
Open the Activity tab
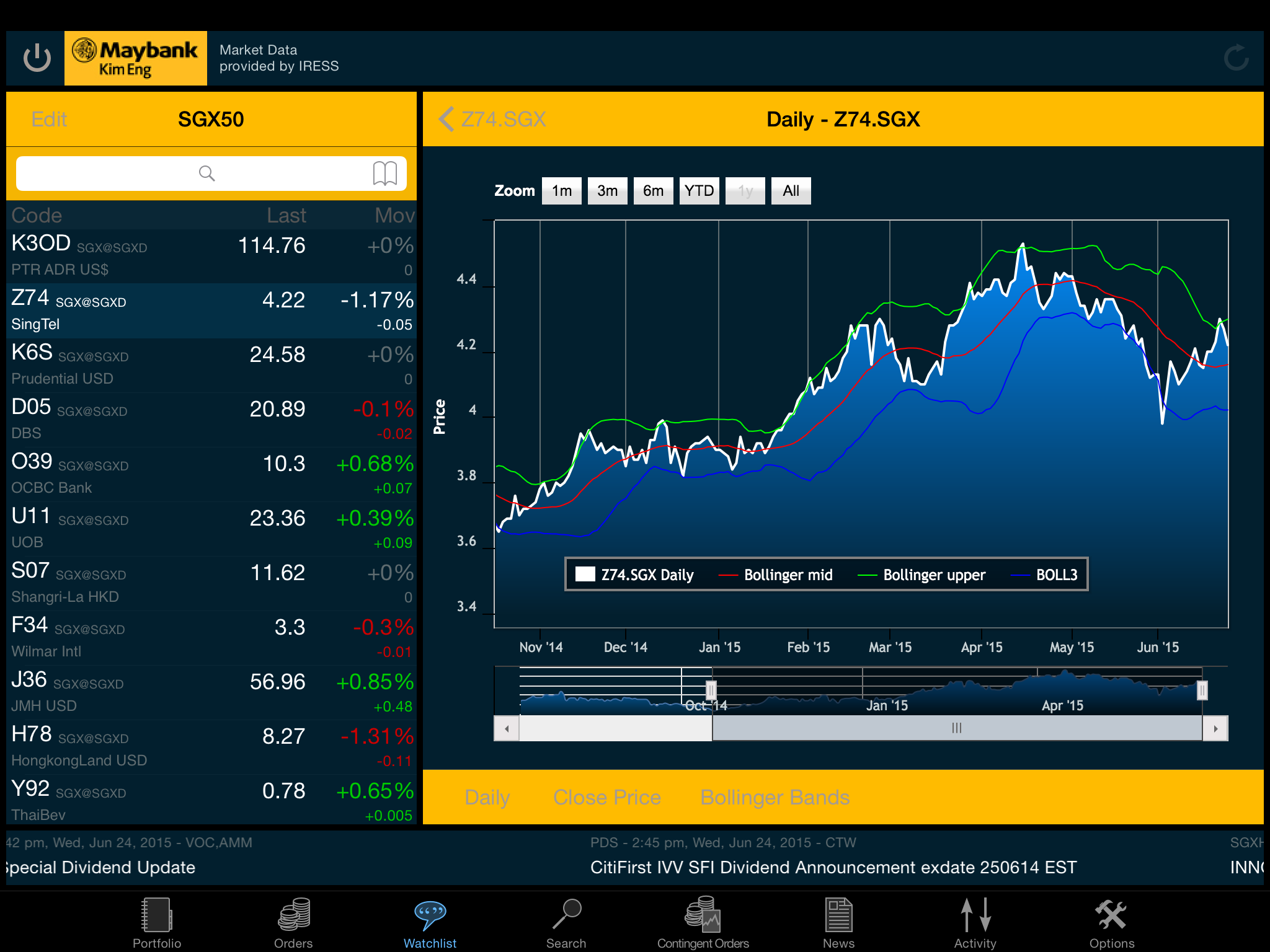[x=975, y=923]
